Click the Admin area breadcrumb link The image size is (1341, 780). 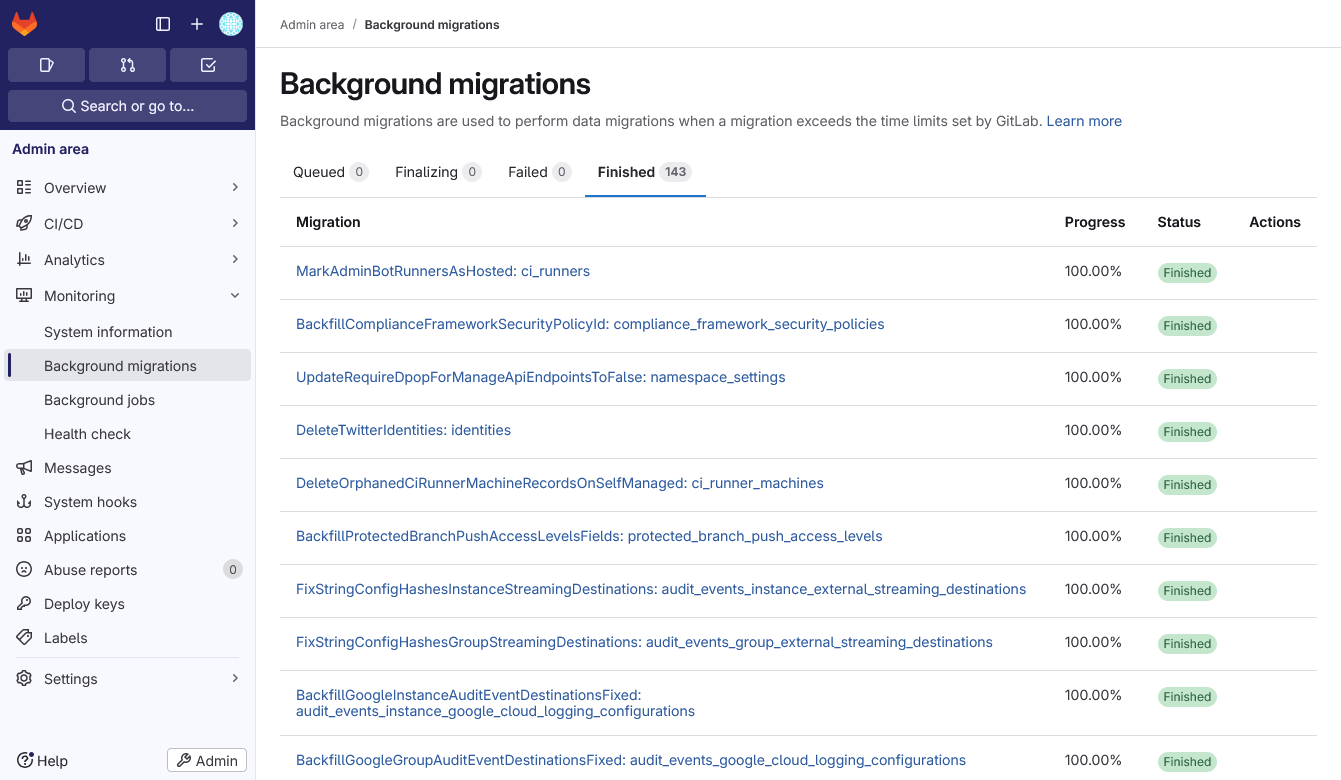pyautogui.click(x=311, y=24)
